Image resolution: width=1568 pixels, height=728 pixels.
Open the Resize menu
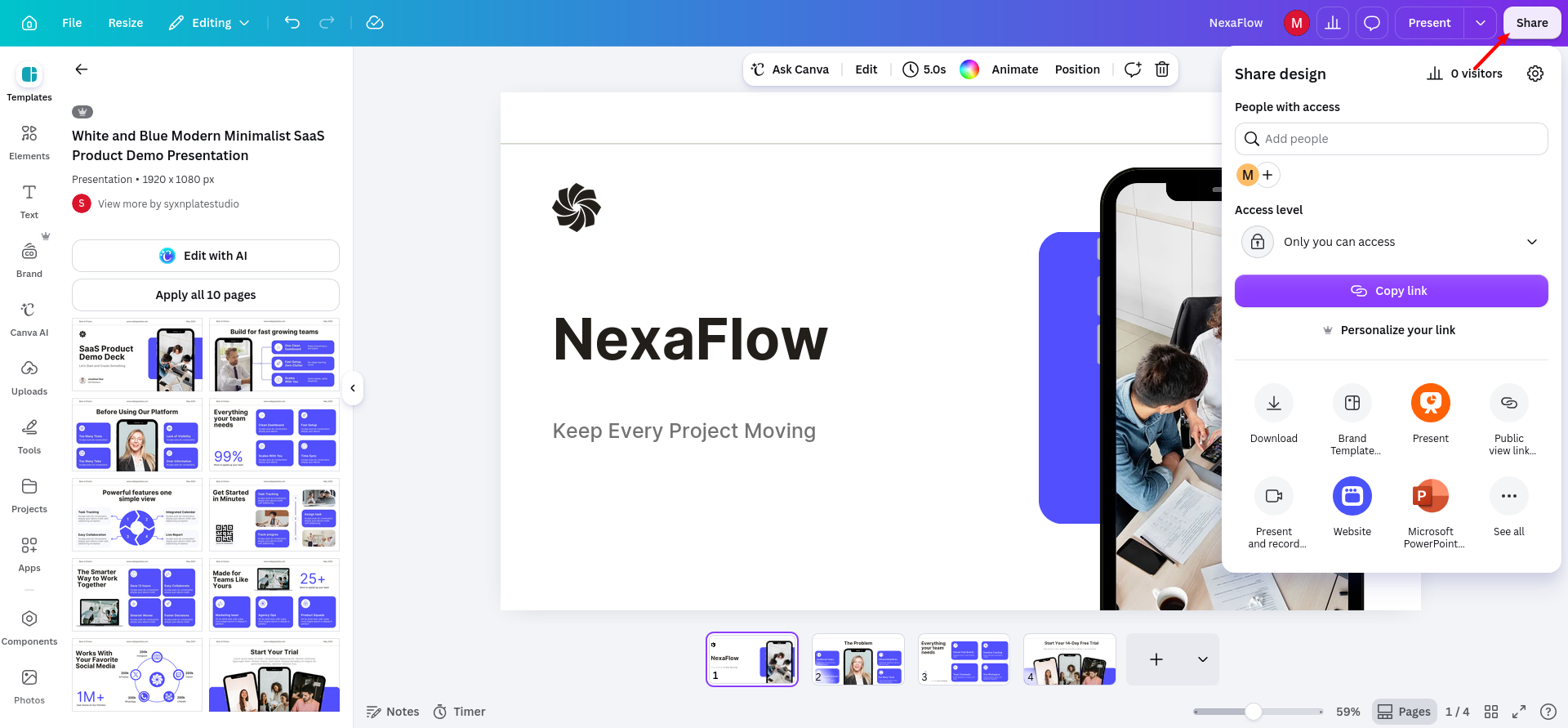point(126,23)
